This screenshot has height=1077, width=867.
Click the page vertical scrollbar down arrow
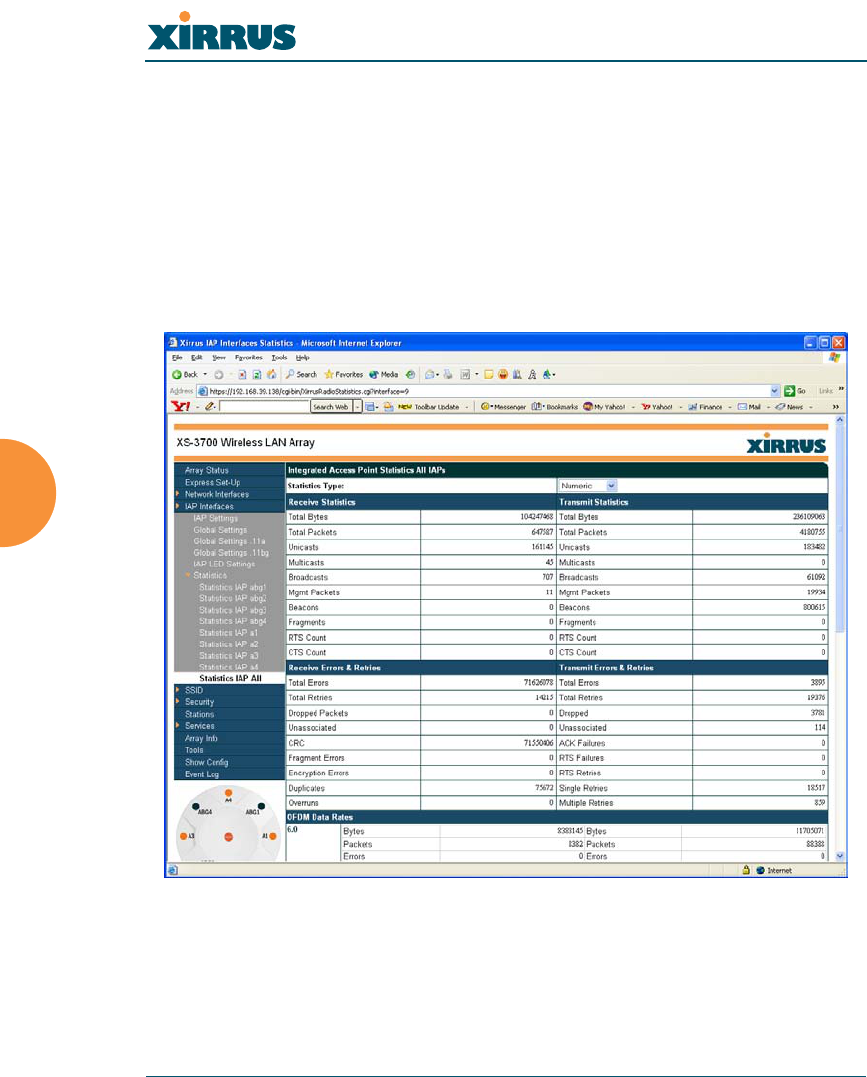(840, 856)
